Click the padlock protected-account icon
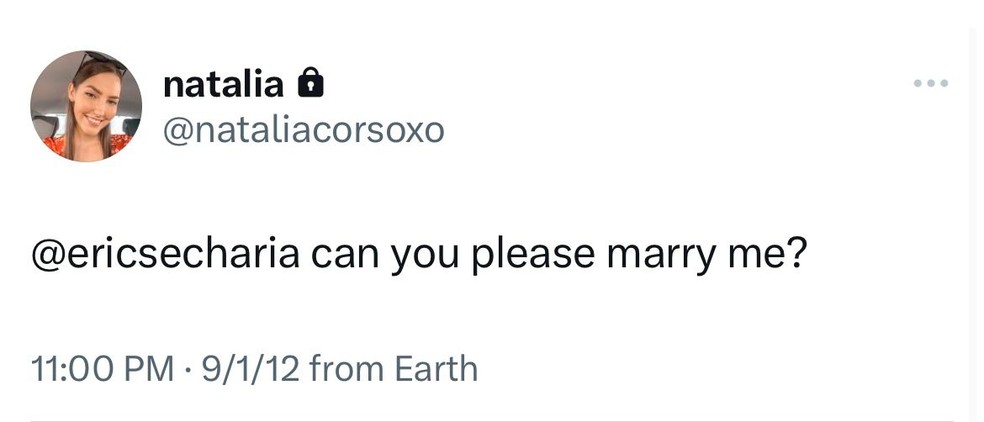This screenshot has width=984, height=422. point(311,84)
